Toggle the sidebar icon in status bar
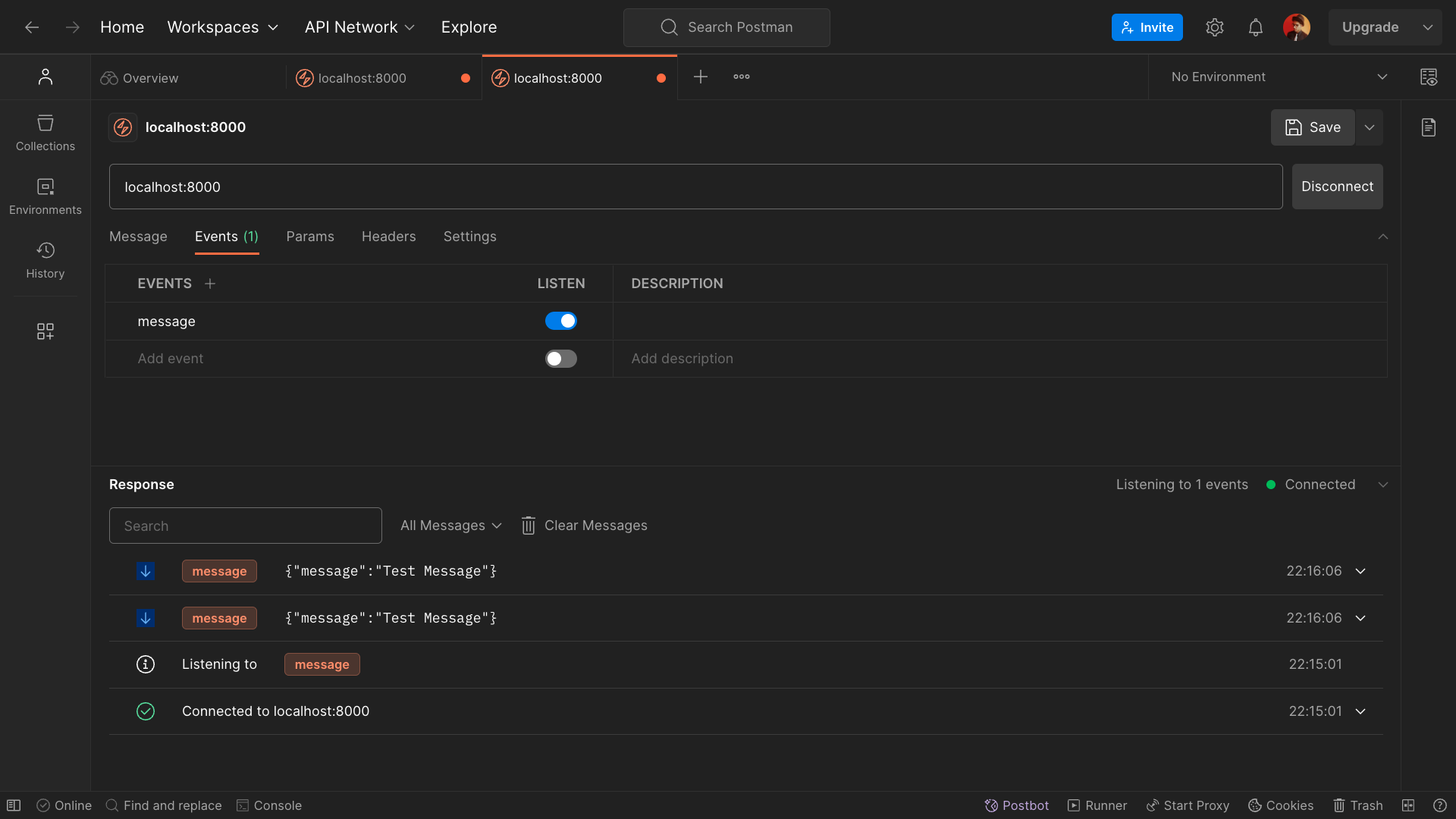The width and height of the screenshot is (1456, 819). (x=14, y=805)
